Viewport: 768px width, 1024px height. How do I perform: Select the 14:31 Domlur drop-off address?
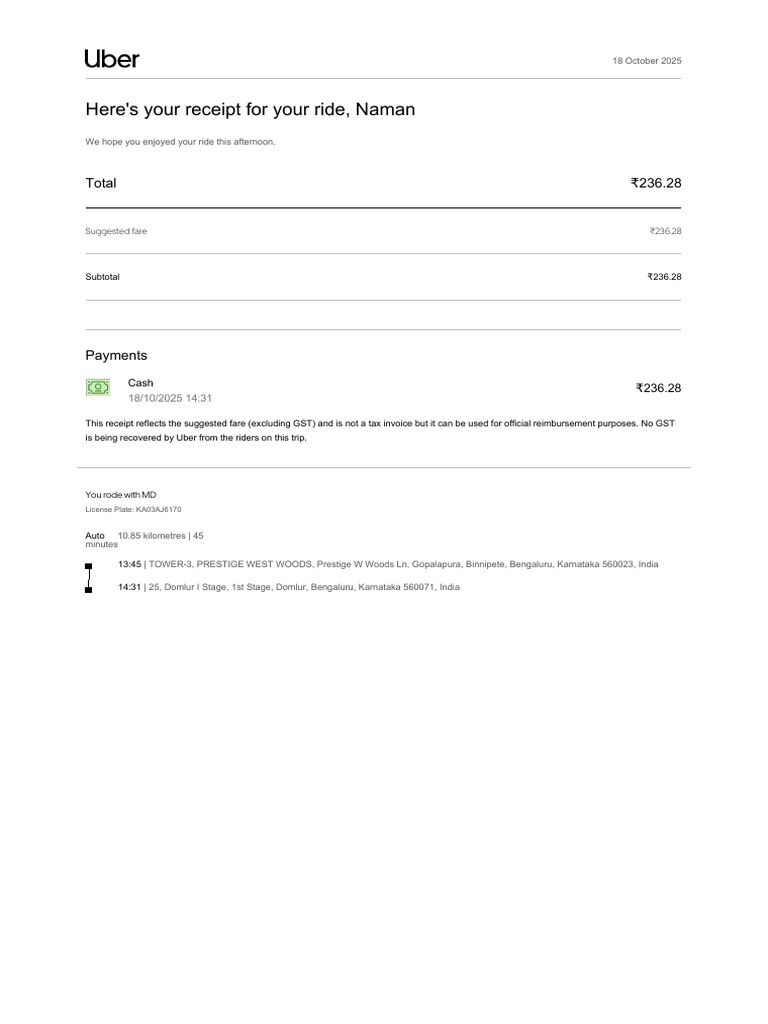[289, 587]
